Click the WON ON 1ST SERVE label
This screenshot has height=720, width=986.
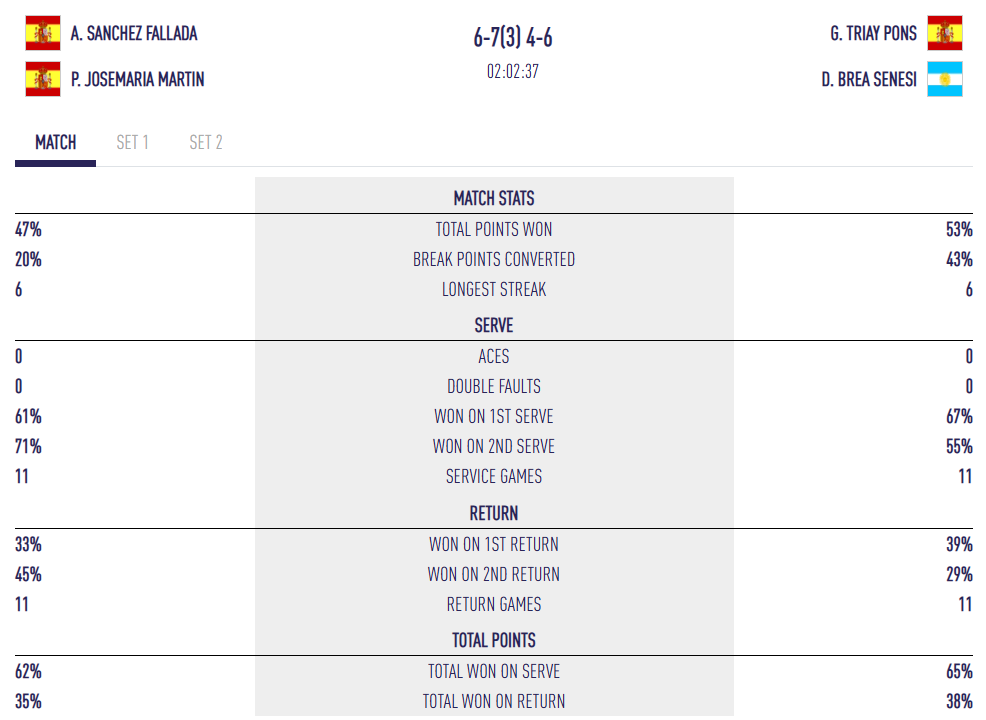coord(494,416)
